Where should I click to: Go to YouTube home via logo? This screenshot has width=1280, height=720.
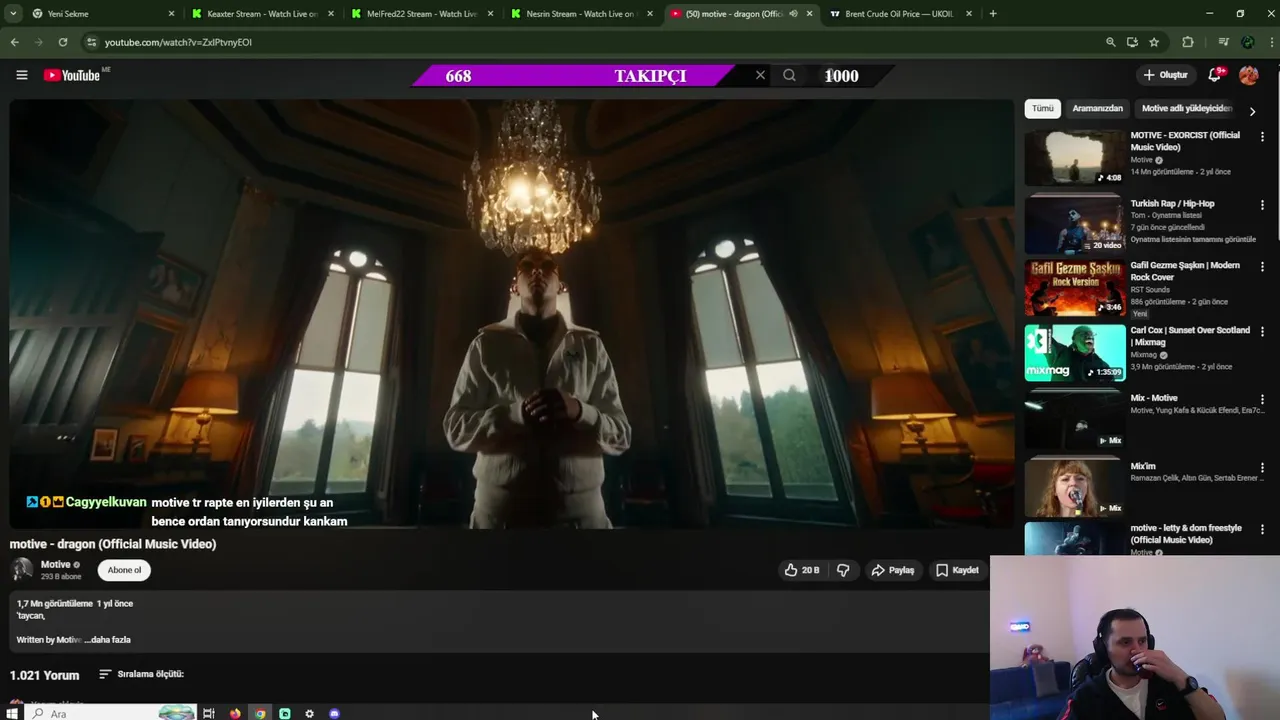tap(72, 75)
